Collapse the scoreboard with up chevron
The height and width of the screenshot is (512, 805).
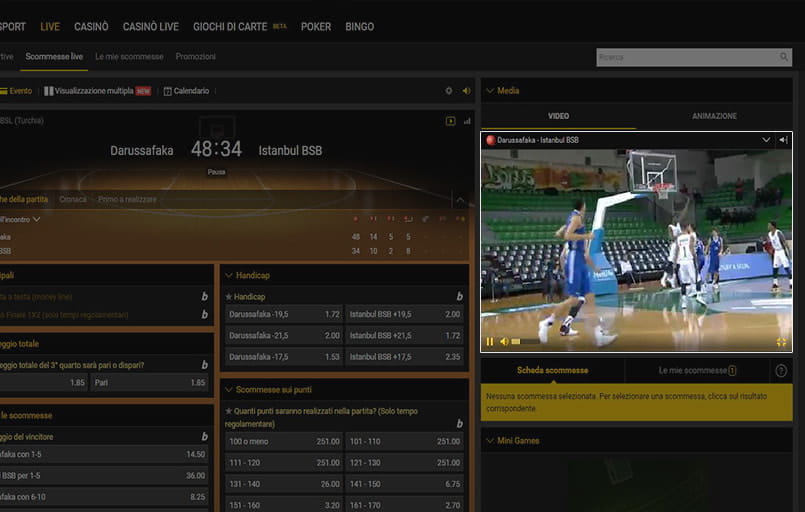pos(461,200)
